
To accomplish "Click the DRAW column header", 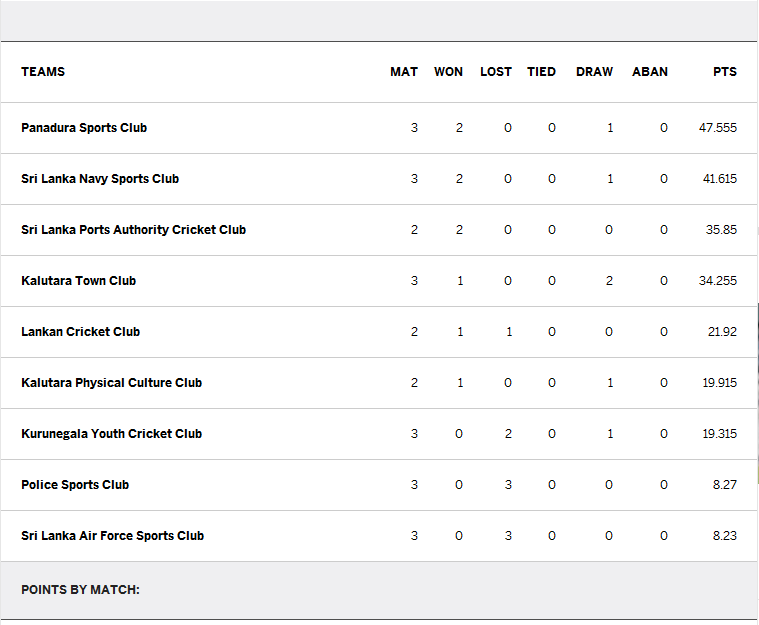I will [x=594, y=72].
